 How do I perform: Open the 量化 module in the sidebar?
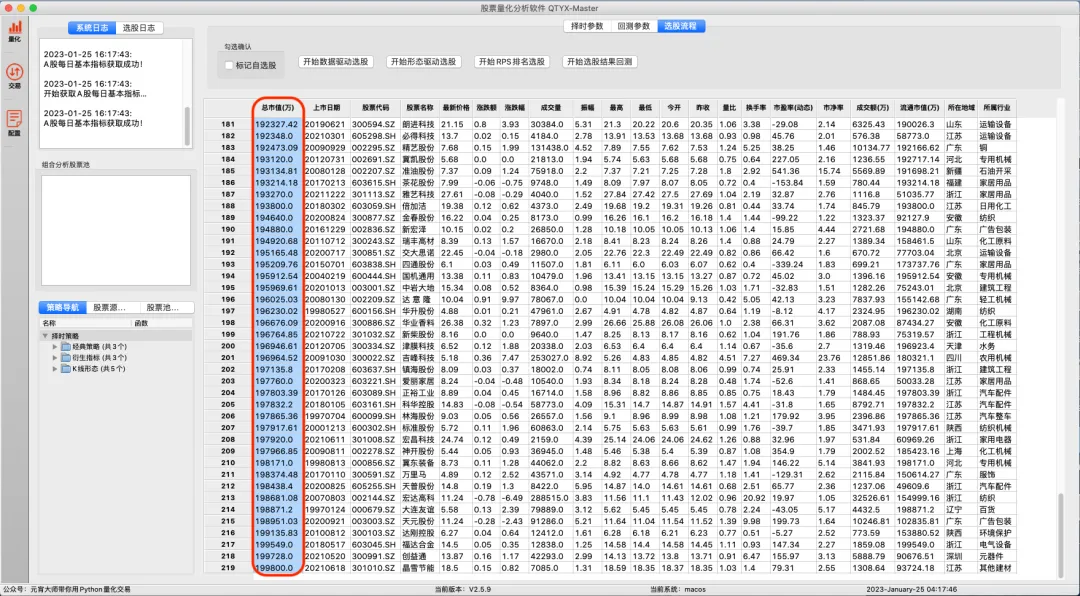pyautogui.click(x=14, y=31)
